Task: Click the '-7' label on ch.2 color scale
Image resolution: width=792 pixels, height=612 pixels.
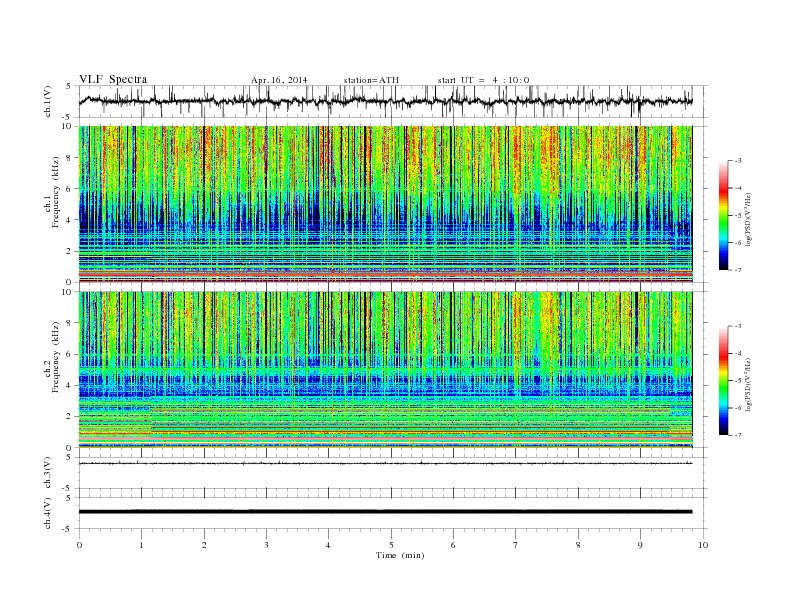Action: click(738, 435)
